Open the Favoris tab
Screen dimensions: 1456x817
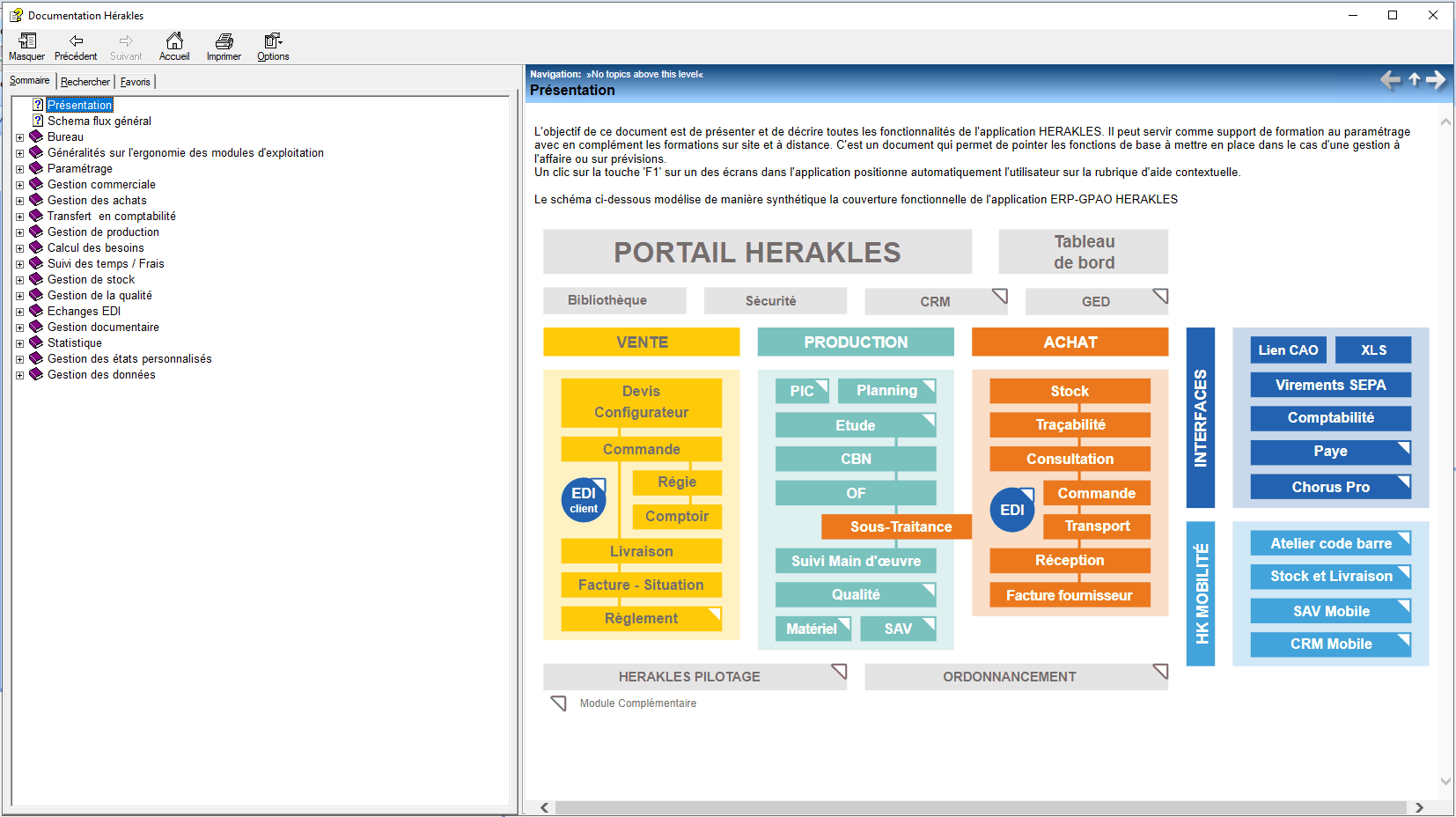135,81
